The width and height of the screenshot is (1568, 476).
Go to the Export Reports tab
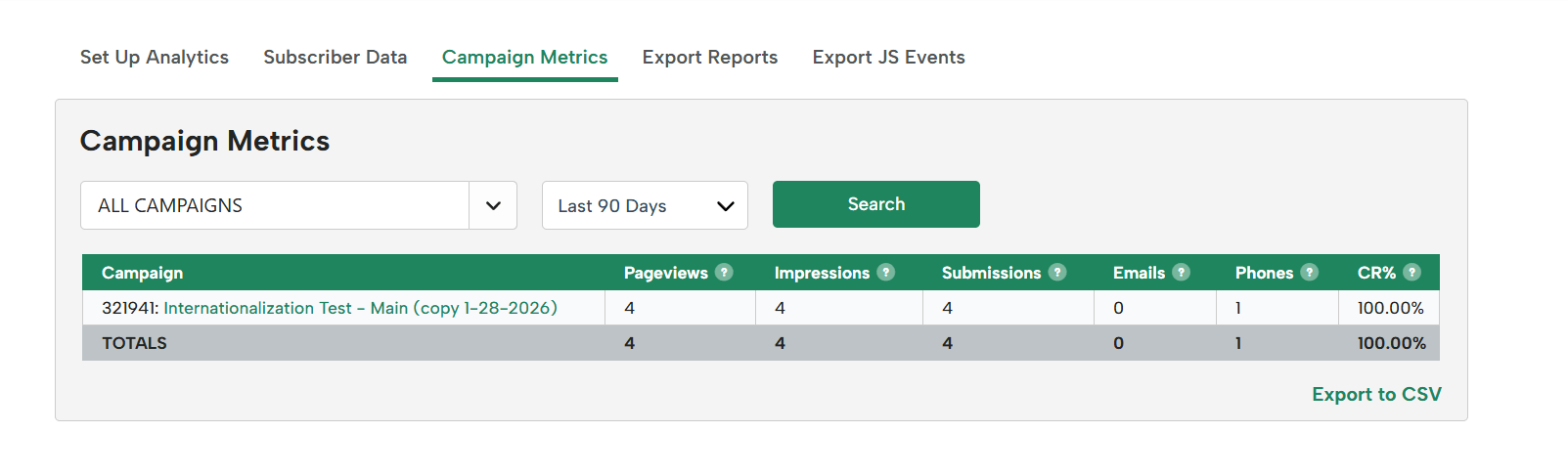click(x=709, y=57)
